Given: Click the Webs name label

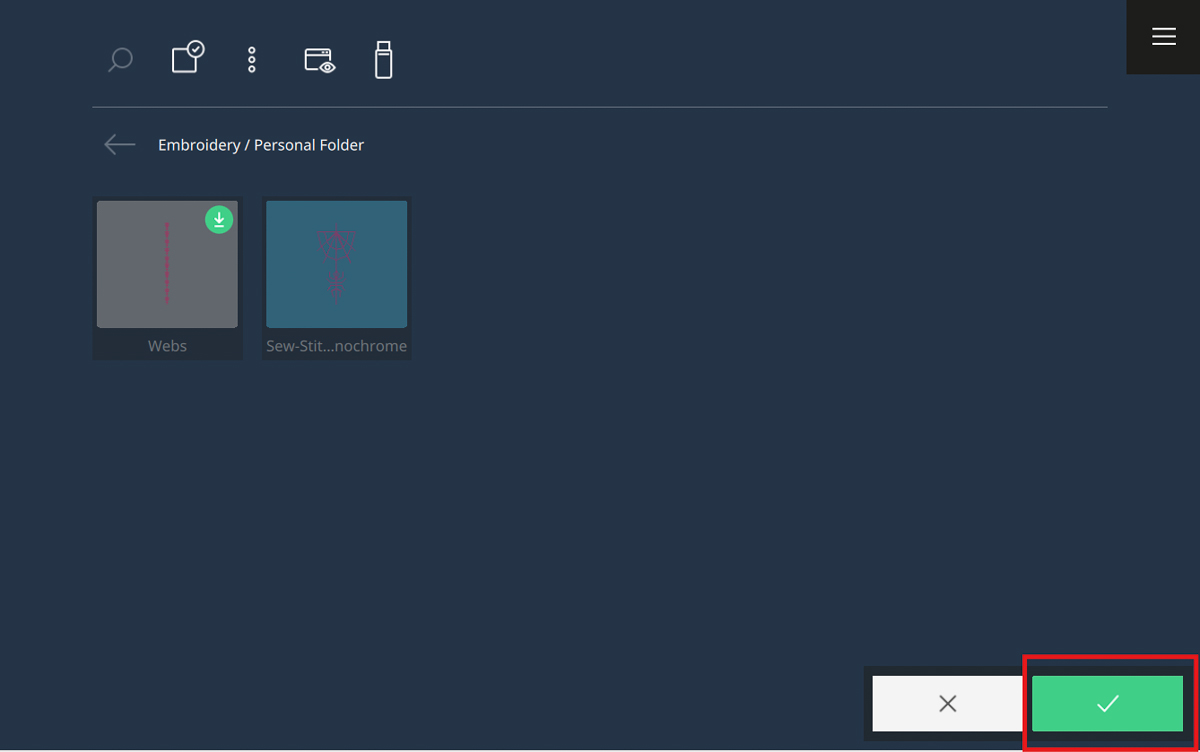Looking at the screenshot, I should tap(167, 346).
